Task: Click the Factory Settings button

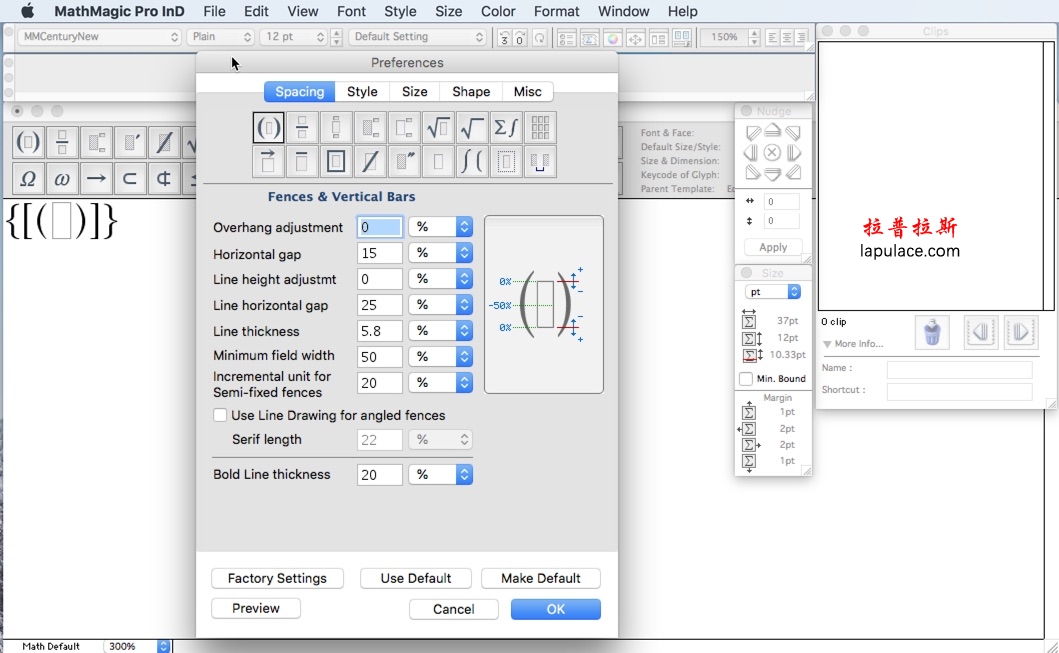Action: coord(277,578)
